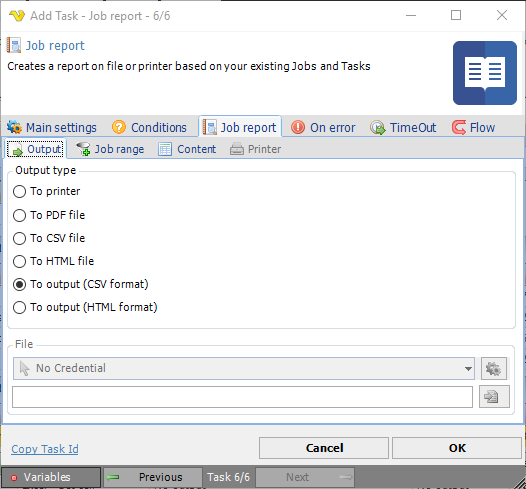The width and height of the screenshot is (526, 489).
Task: Click the On error exclamation icon
Action: click(298, 127)
